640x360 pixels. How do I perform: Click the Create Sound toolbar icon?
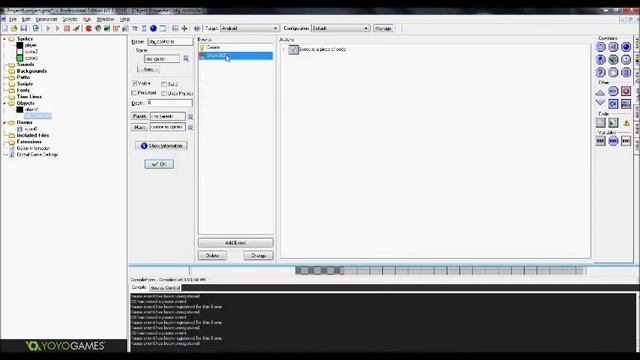click(98, 28)
